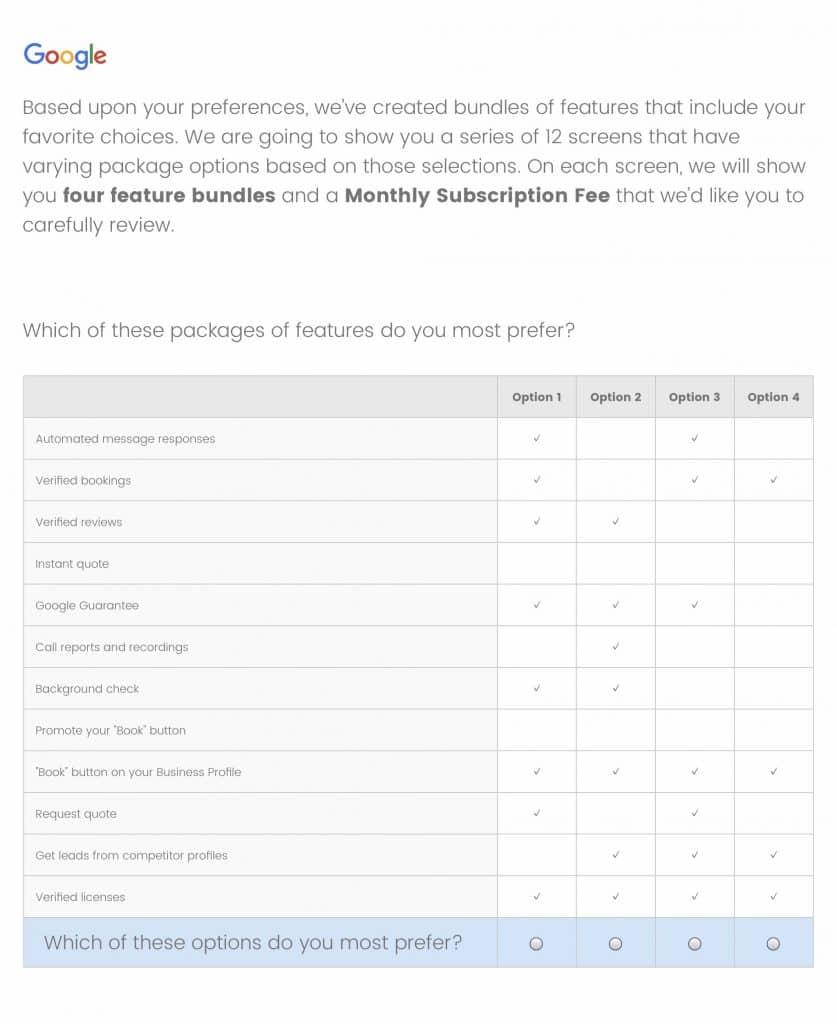The height and width of the screenshot is (1024, 837).
Task: Click Option 3 checkmark for Request quote
Action: pos(695,813)
